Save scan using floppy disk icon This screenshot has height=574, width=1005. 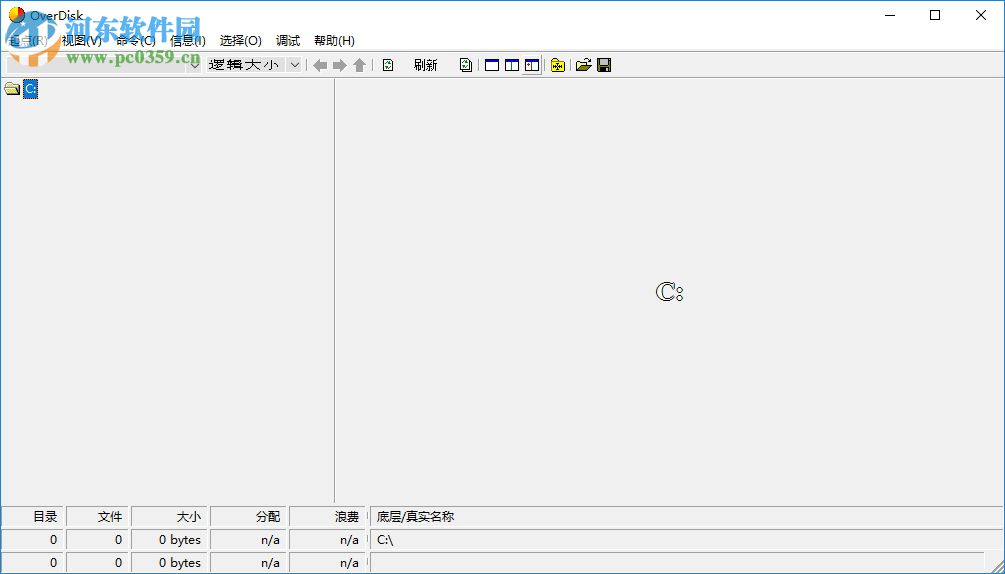click(x=604, y=65)
